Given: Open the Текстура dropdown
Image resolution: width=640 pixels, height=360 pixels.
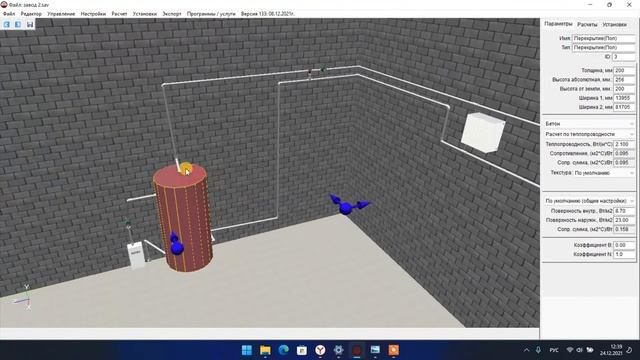Looking at the screenshot, I should (x=604, y=173).
